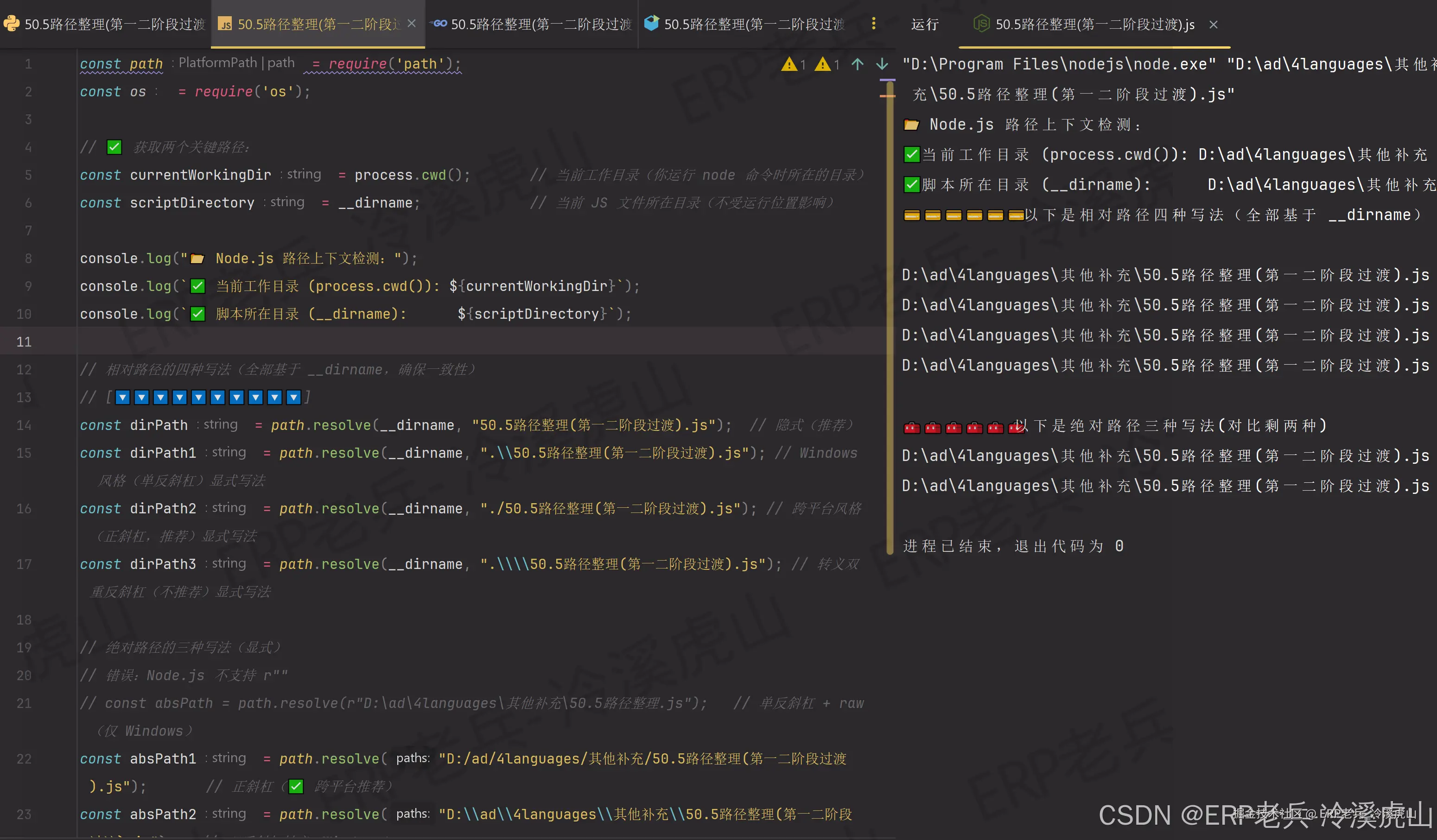Screen dimensions: 1437x840
Task: Click green checkmark before 脚本所在目录 in console
Action: pos(911,185)
